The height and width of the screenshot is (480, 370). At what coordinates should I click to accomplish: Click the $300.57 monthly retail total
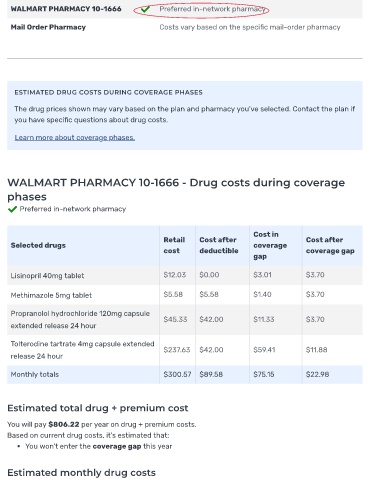tap(177, 374)
